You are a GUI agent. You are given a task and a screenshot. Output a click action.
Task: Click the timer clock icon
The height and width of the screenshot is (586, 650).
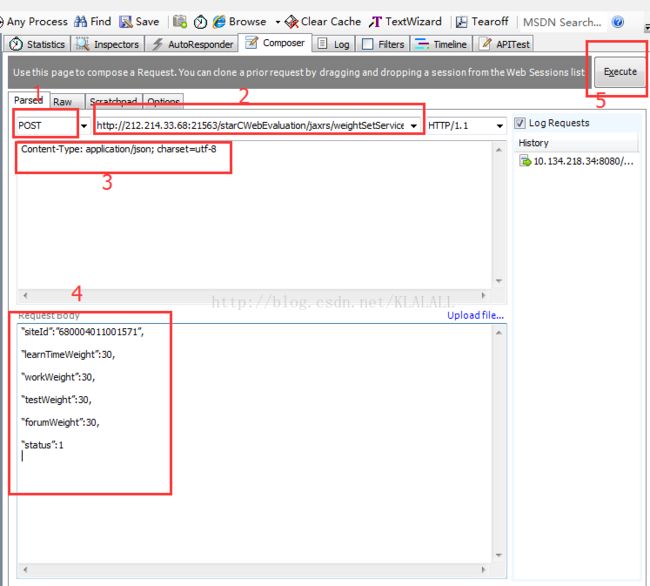(x=200, y=21)
